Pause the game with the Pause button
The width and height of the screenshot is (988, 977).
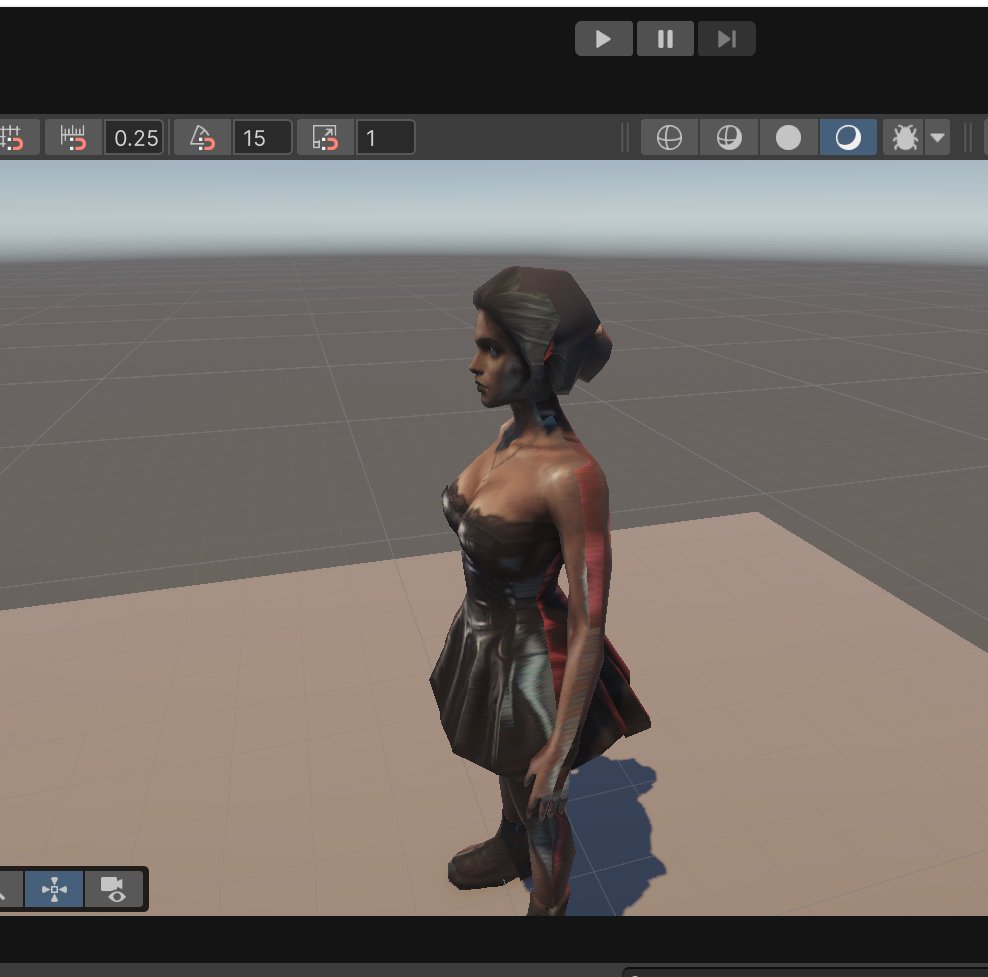click(x=665, y=39)
